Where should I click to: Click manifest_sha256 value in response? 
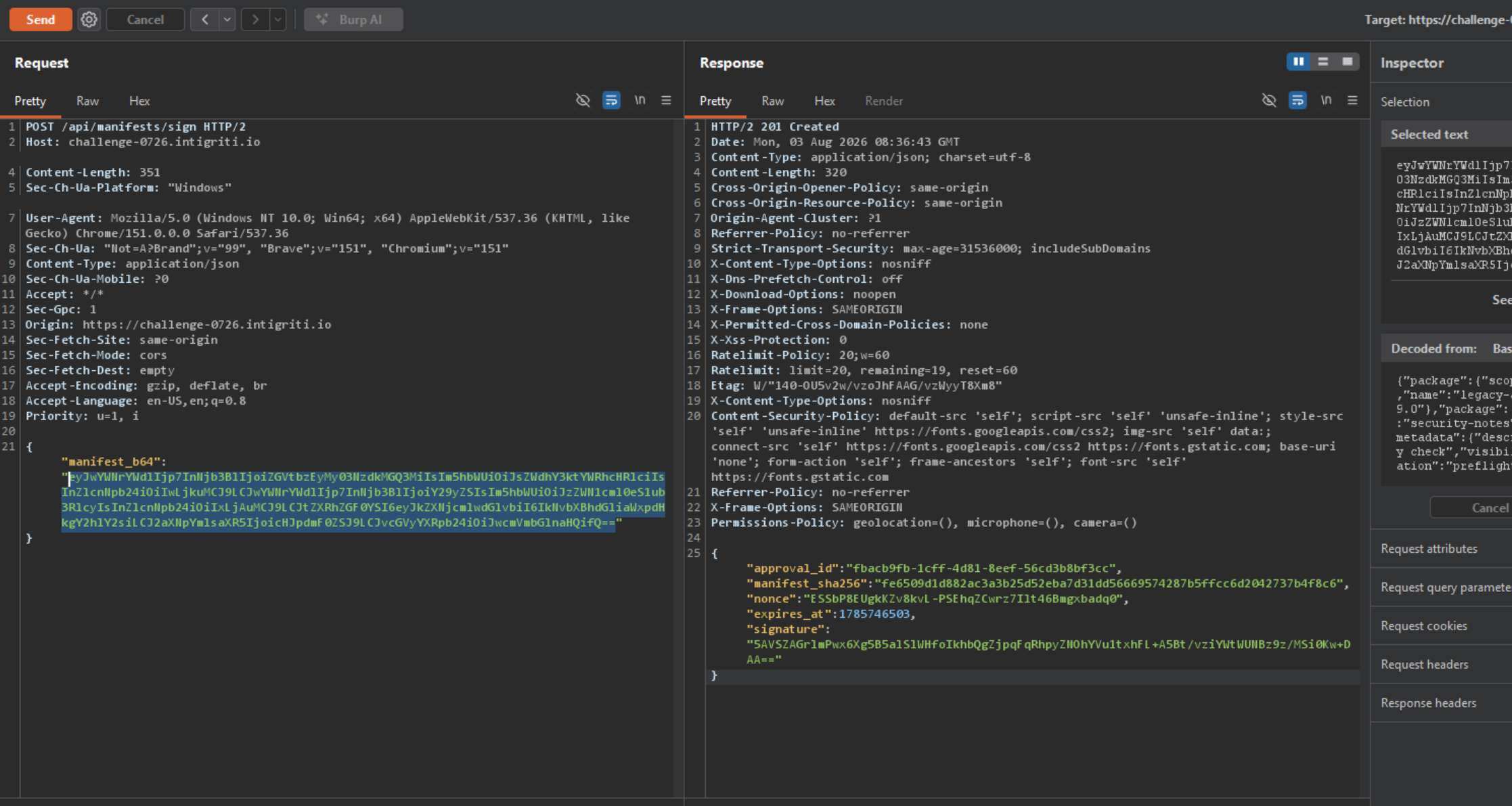tap(1109, 583)
